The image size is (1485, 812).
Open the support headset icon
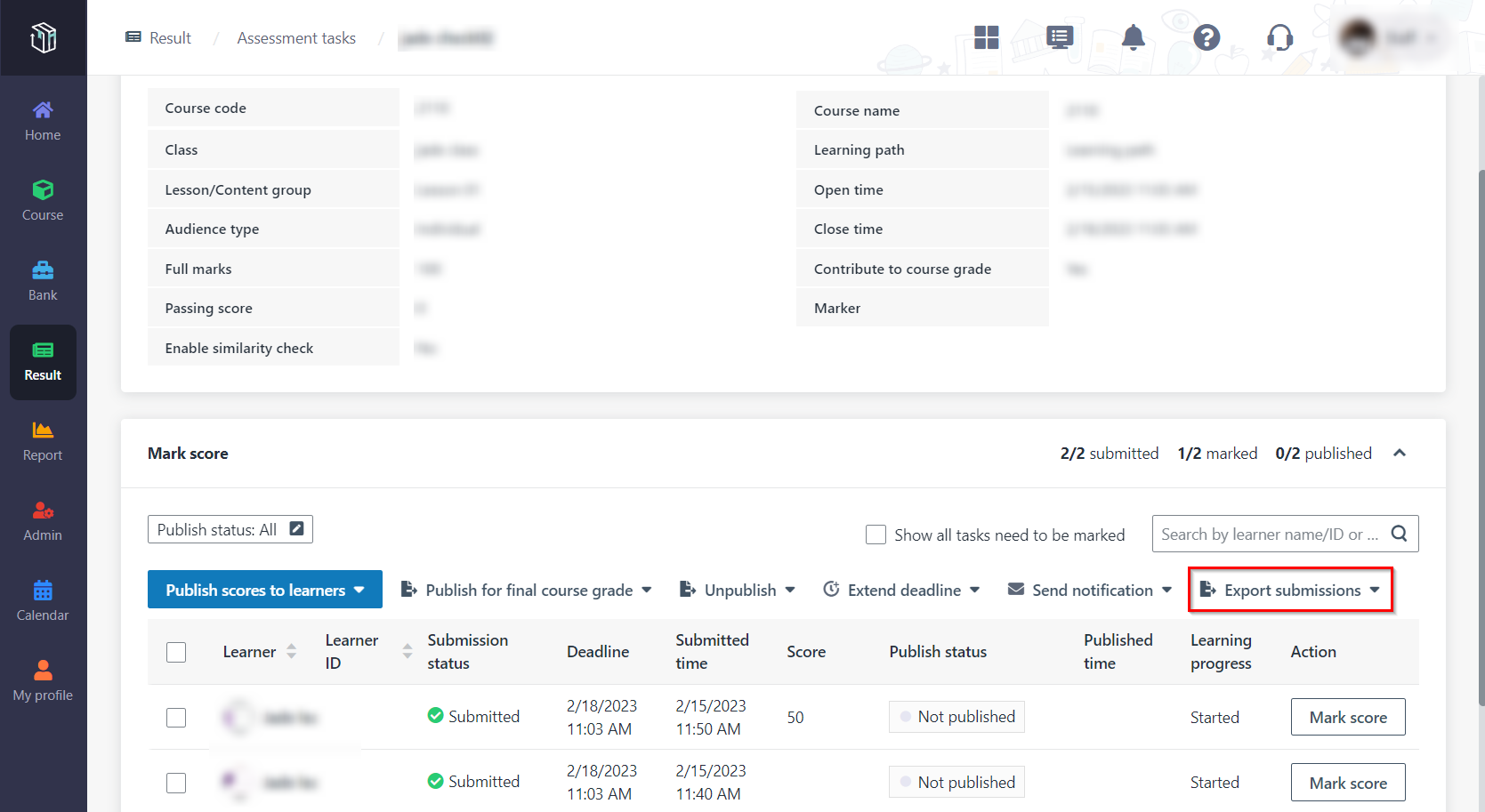point(1279,37)
